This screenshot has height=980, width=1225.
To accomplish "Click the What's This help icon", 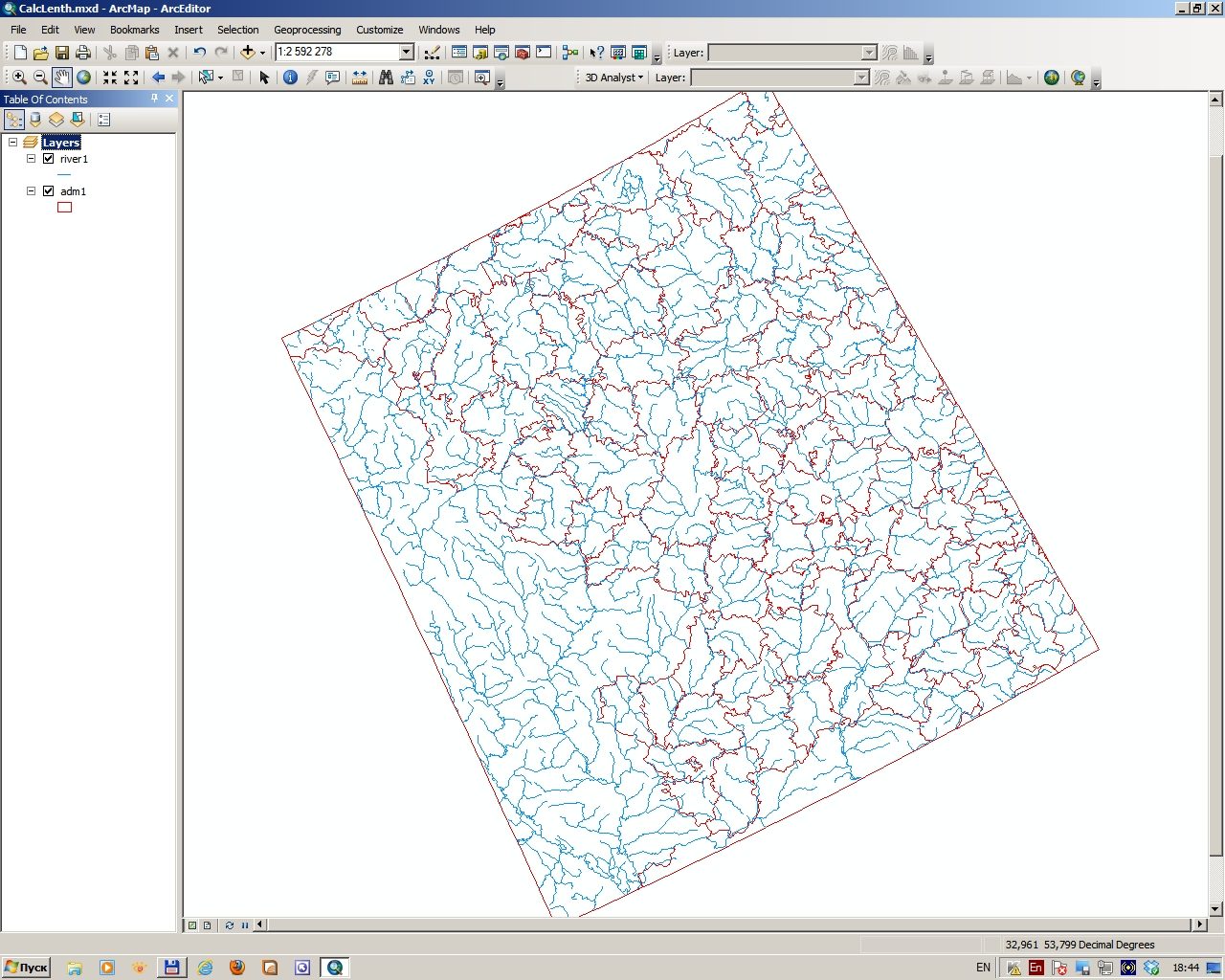I will [597, 53].
